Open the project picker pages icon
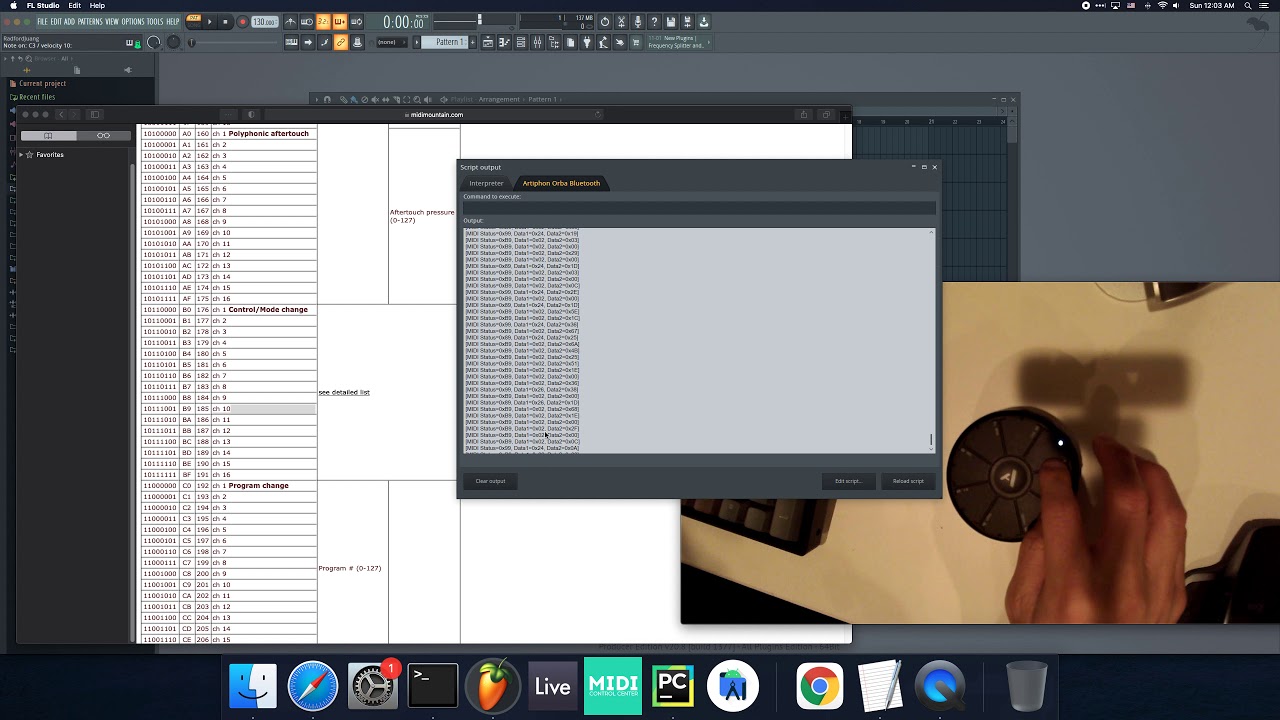1280x720 pixels. pos(571,42)
